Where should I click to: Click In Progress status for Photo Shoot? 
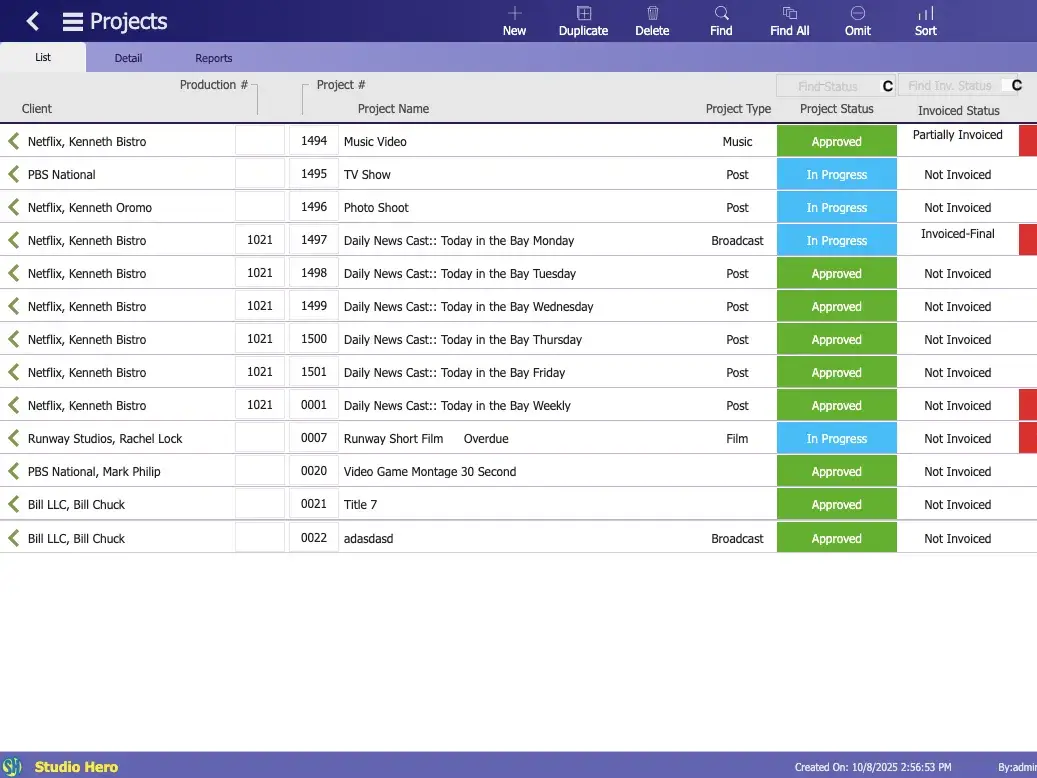point(837,207)
